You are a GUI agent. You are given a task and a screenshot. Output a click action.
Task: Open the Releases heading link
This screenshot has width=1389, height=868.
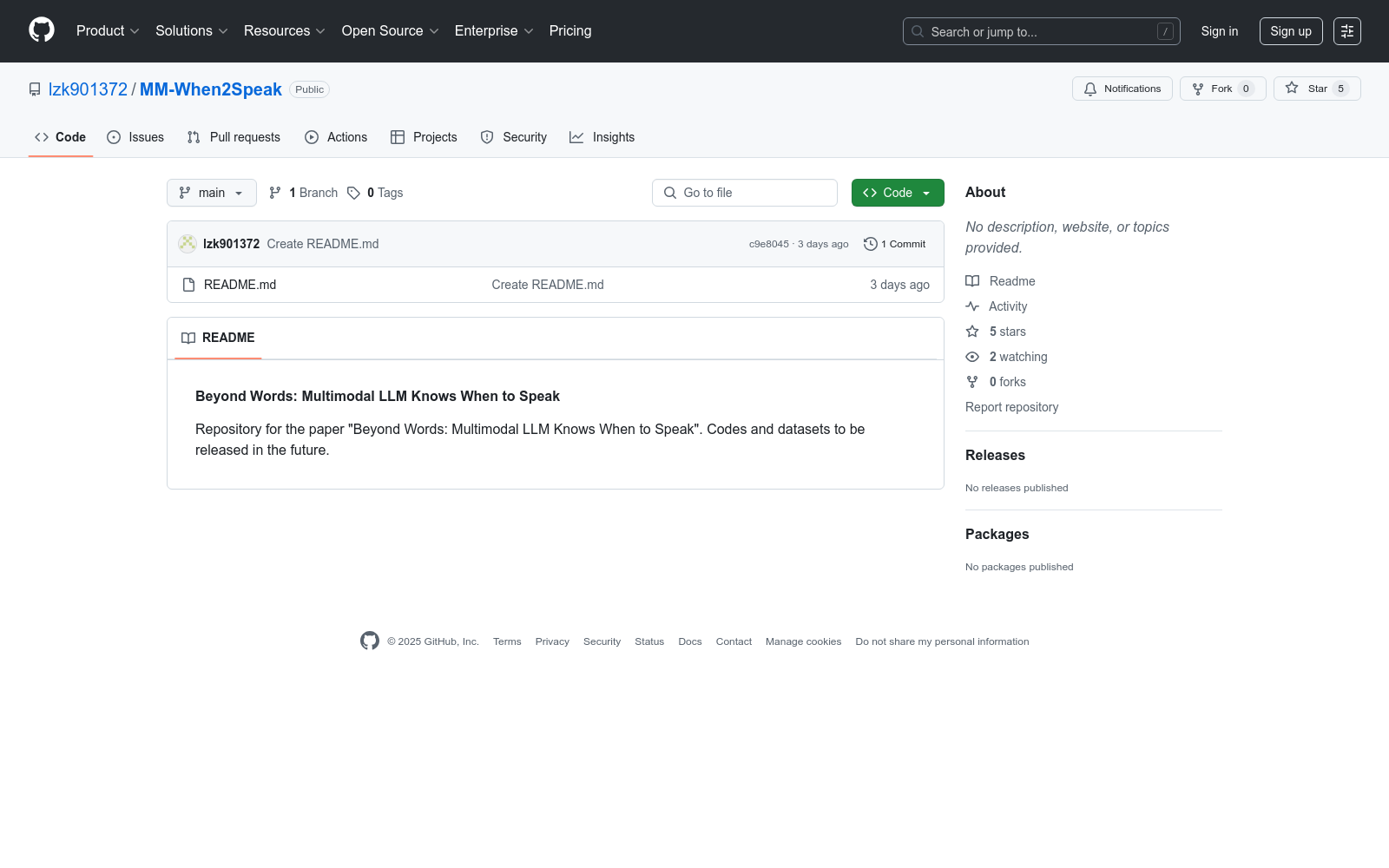[x=995, y=455]
